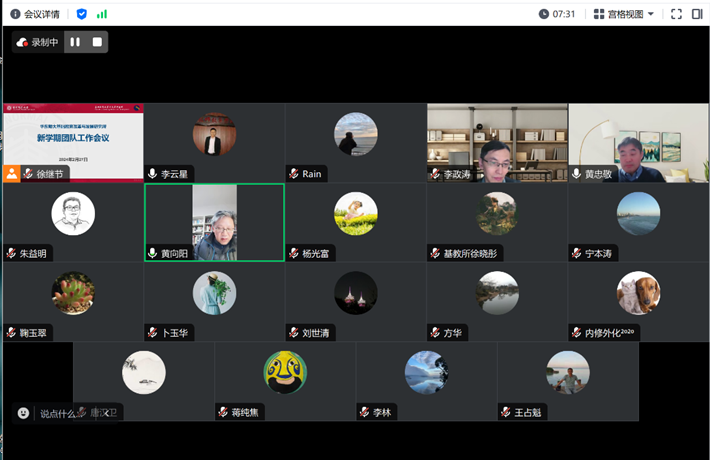
Task: Select 鞠玉翠's succulent plant avatar
Action: 73,293
